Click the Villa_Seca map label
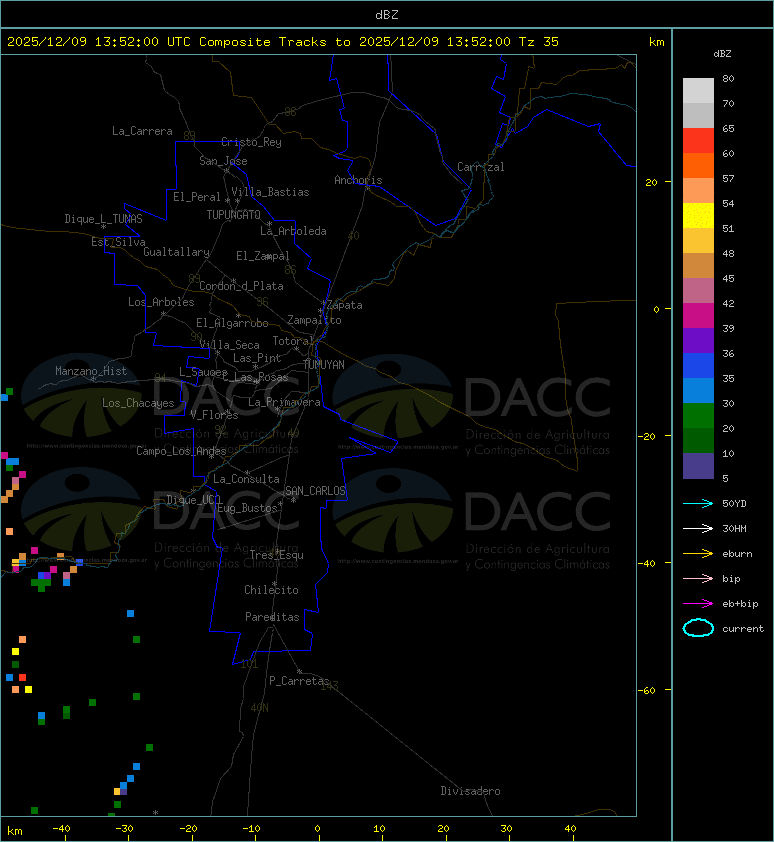Screen dimensions: 774x842 229,345
